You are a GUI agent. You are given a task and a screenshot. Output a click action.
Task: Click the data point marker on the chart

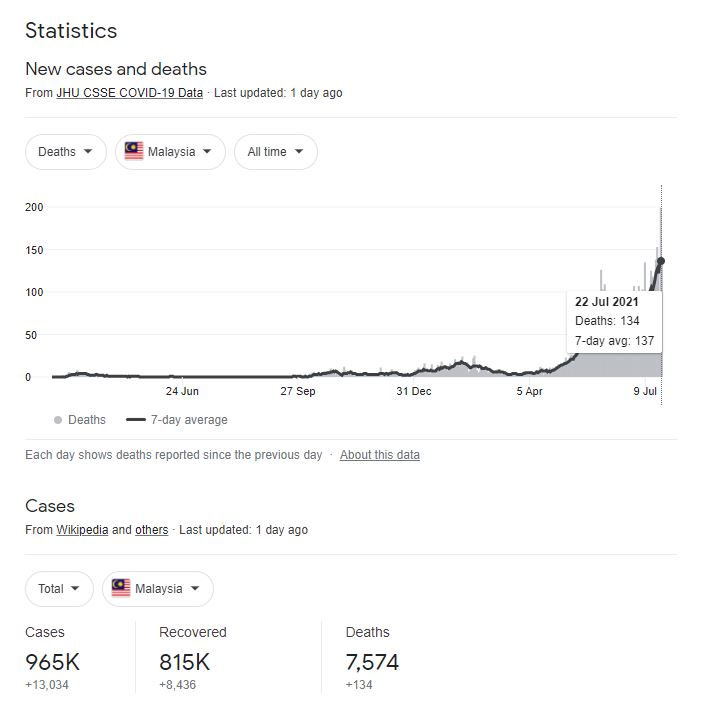(661, 261)
